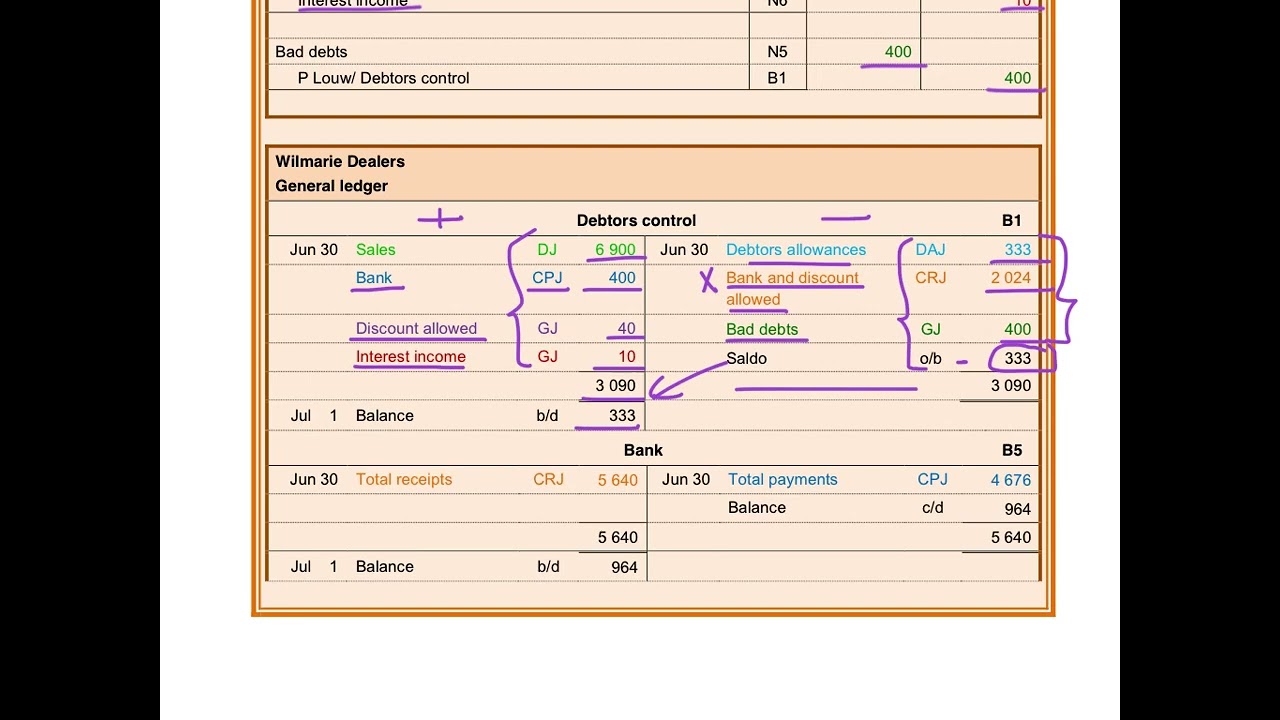Click Bank and discount allowed entry
This screenshot has width=1280, height=720.
coord(792,288)
